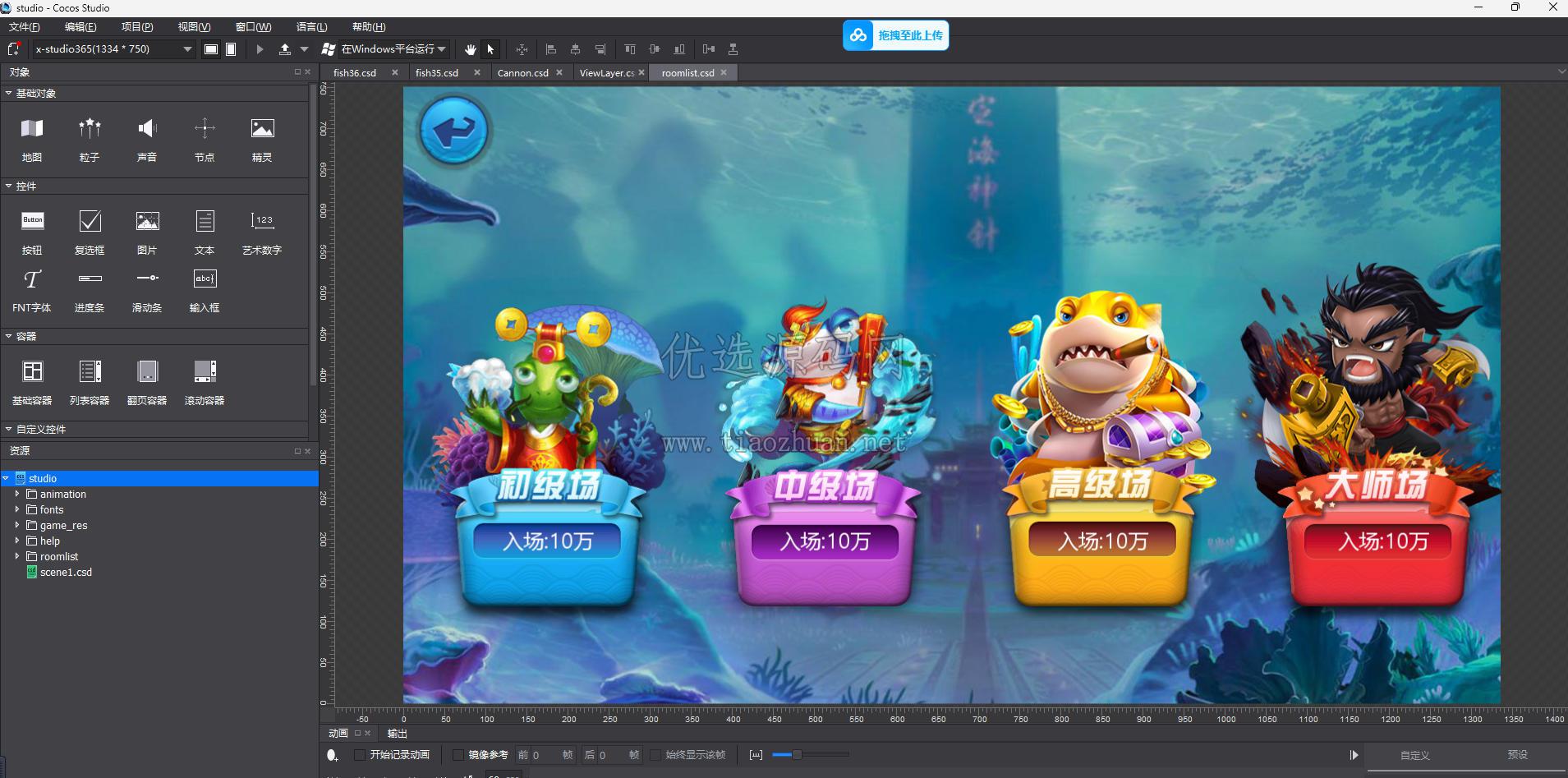The height and width of the screenshot is (778, 1568).
Task: Click the cloud 拖拽至此上传 upload button
Action: click(895, 35)
